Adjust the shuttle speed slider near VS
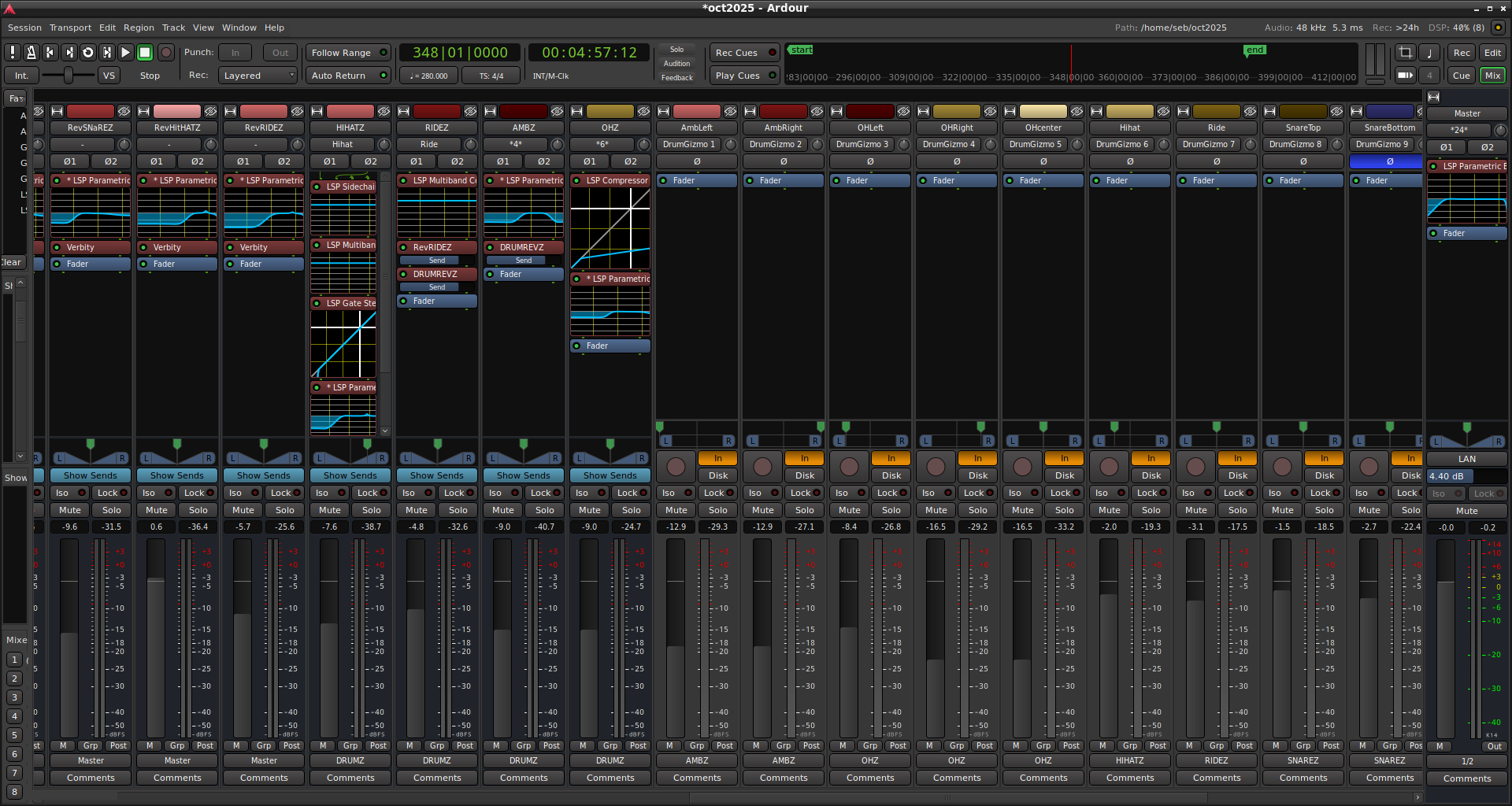1512x806 pixels. click(69, 76)
